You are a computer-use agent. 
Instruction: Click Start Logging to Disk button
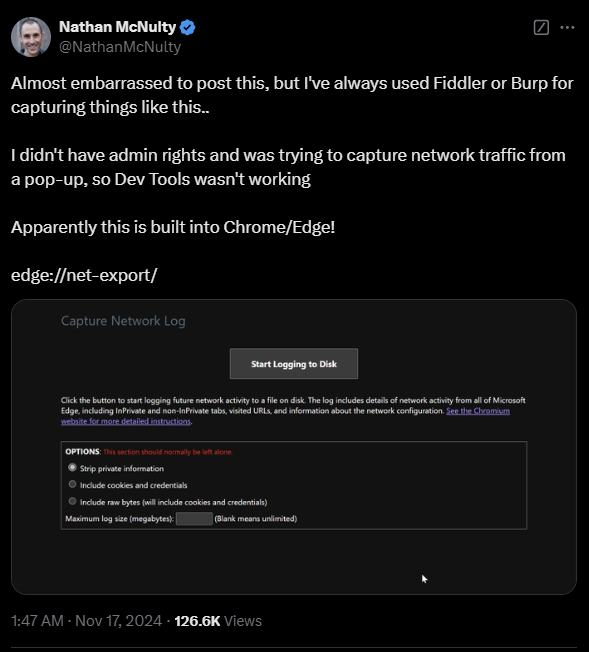294,364
